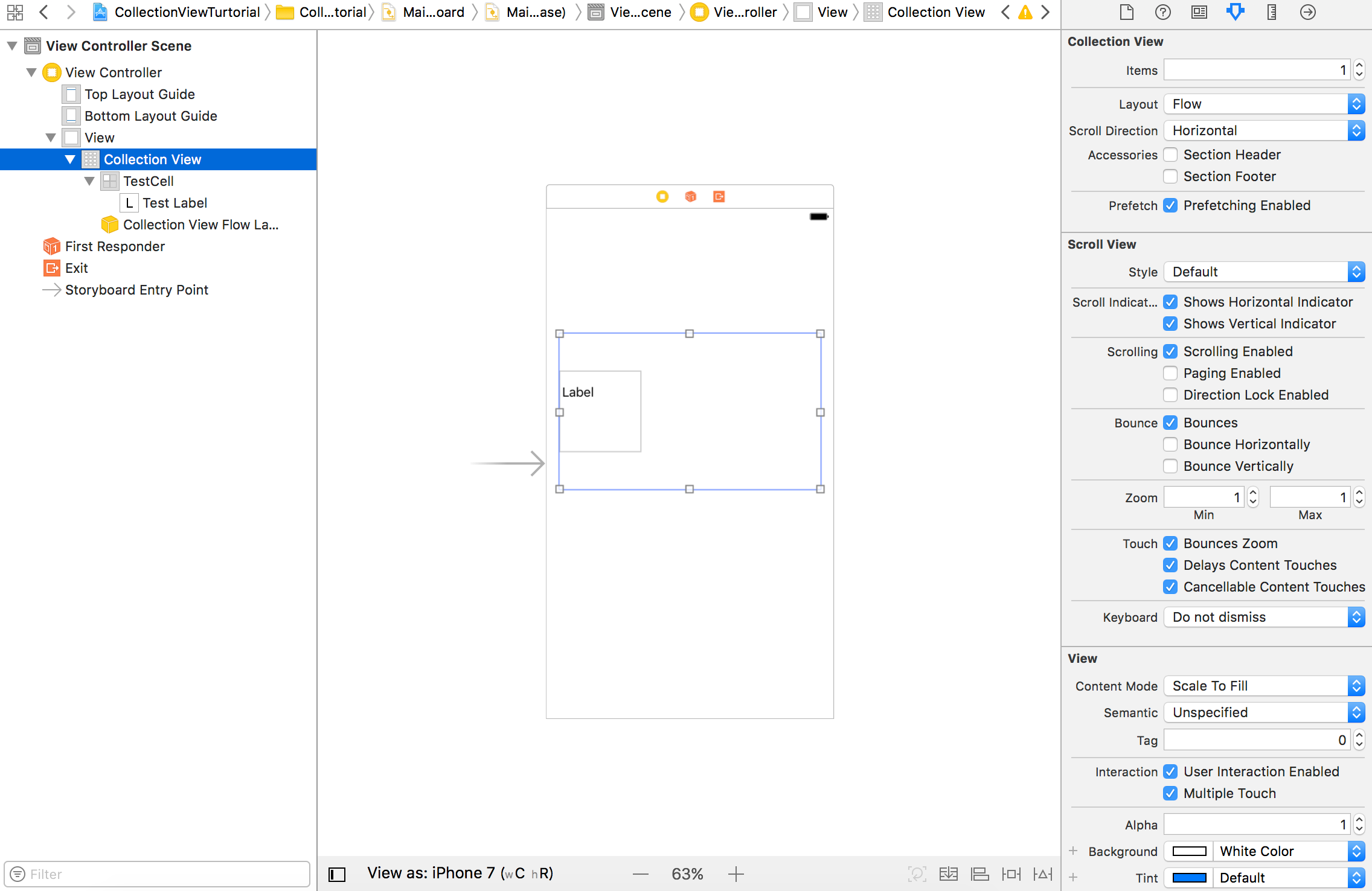
Task: Go back with the left history arrow
Action: click(x=44, y=12)
